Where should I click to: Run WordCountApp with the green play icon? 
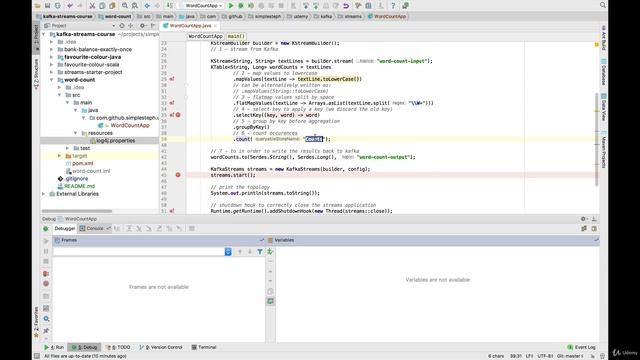(231, 6)
